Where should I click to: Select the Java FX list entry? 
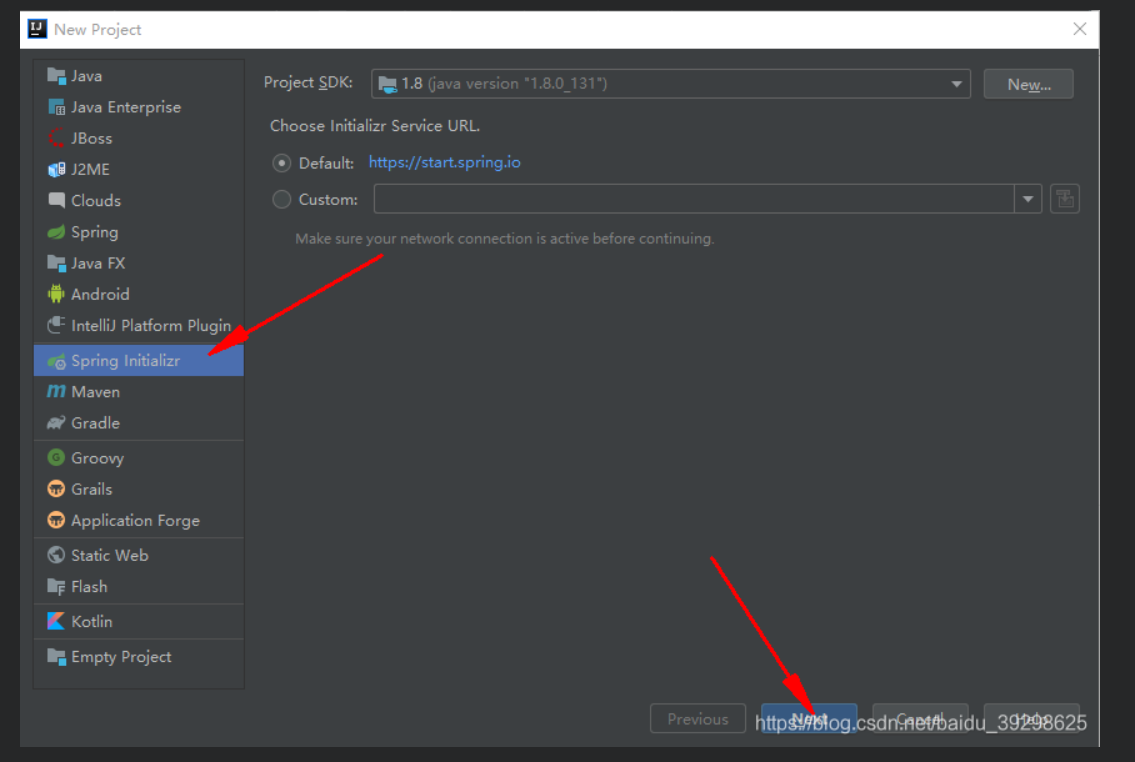[x=139, y=263]
